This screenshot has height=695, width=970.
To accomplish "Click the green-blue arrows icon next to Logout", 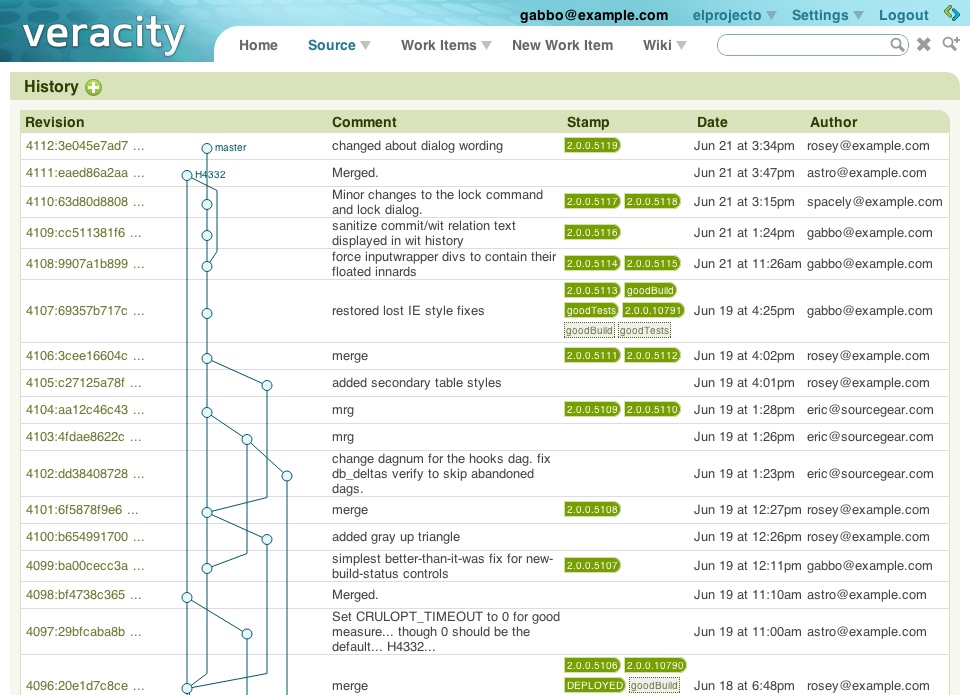I will pyautogui.click(x=951, y=14).
